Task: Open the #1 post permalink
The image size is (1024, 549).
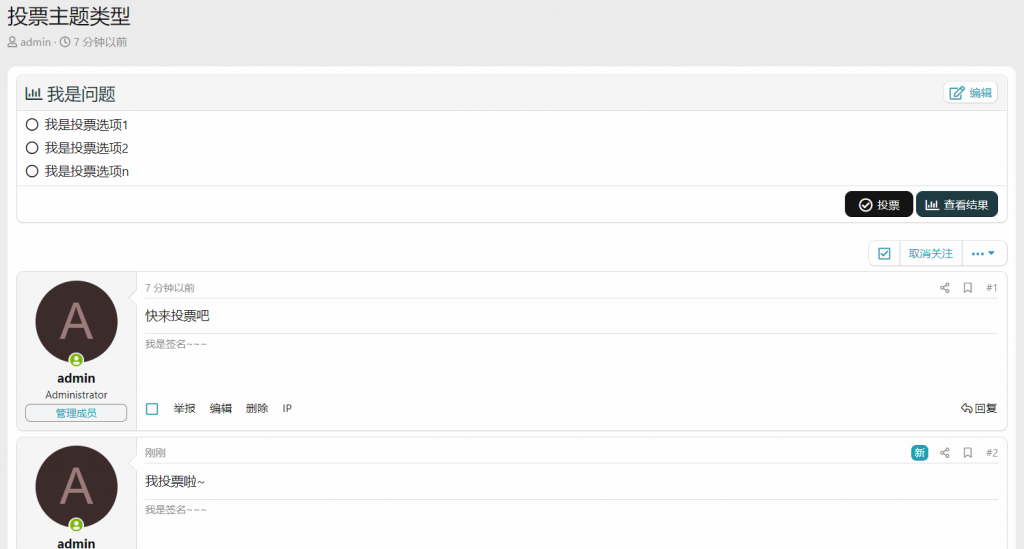Action: click(x=992, y=288)
